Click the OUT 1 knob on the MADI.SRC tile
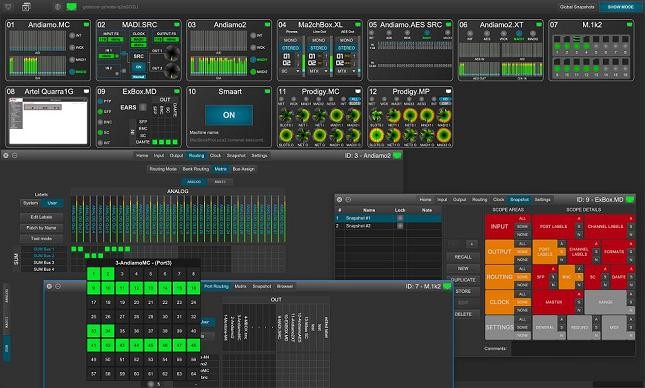The width and height of the screenshot is (645, 388). tap(172, 53)
